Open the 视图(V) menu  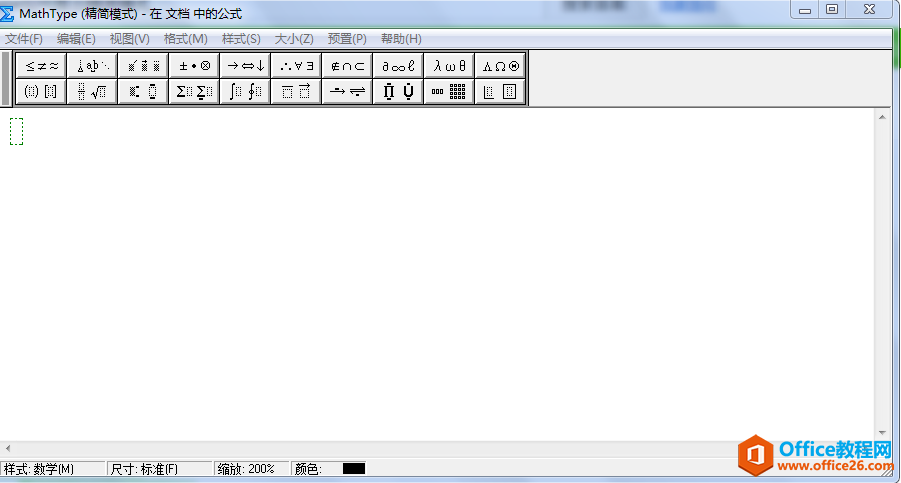[129, 39]
